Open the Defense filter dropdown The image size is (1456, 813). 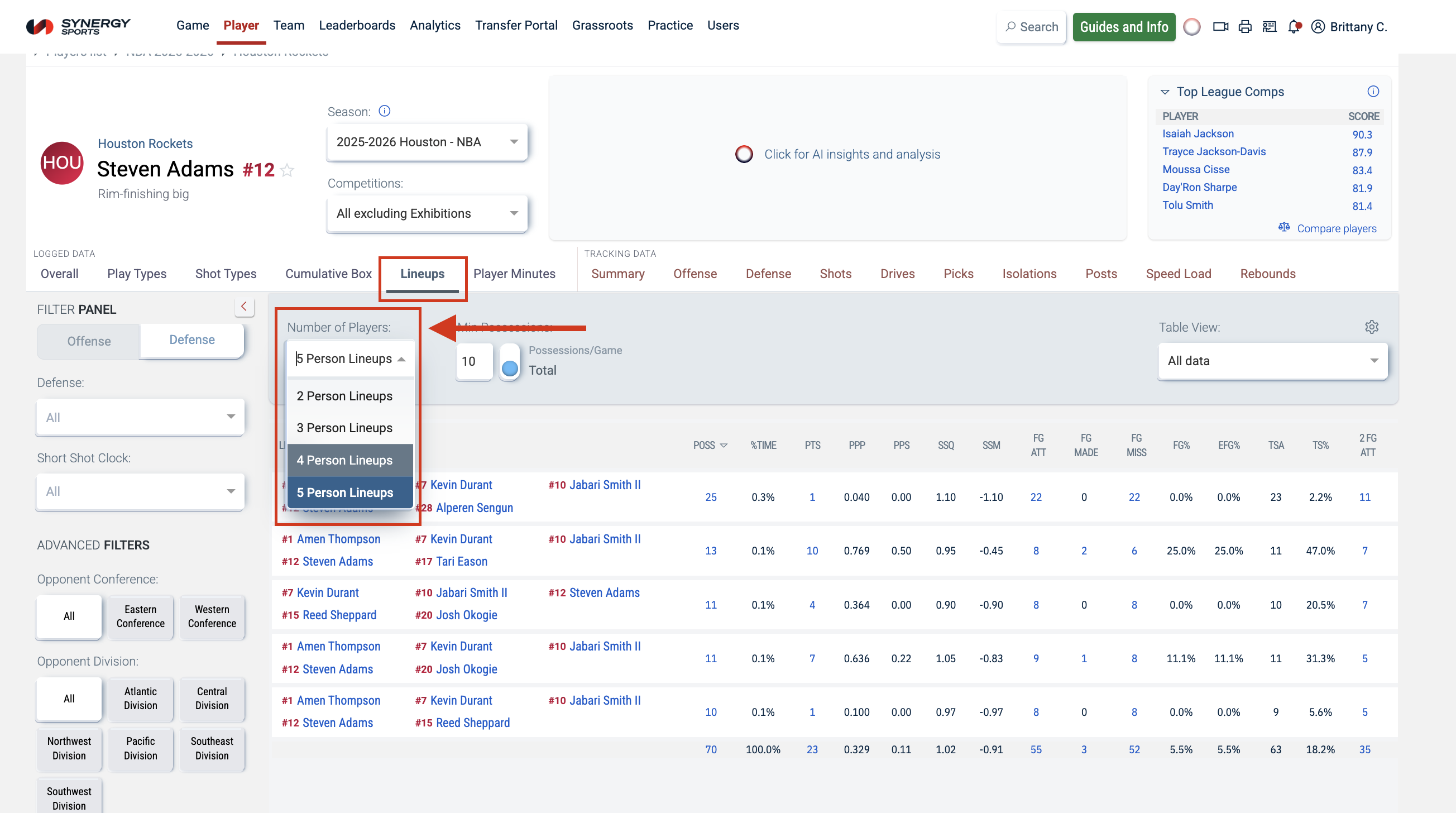tap(140, 417)
